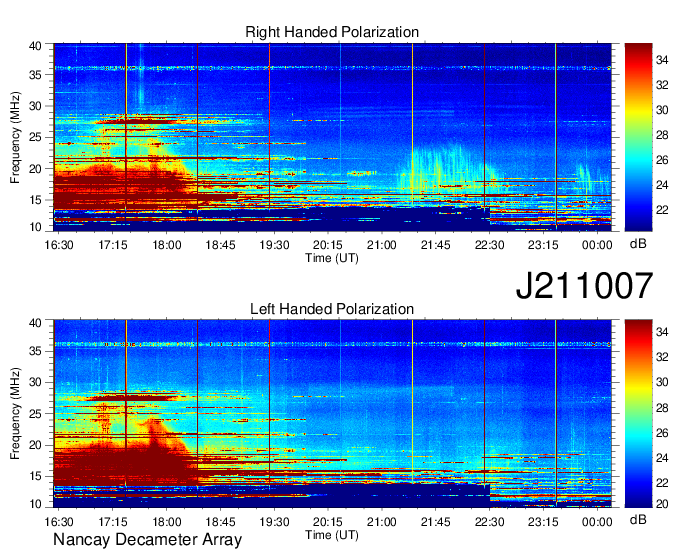Click 18:45 tick on top plot time axis
The image size is (680, 552).
pos(220,245)
